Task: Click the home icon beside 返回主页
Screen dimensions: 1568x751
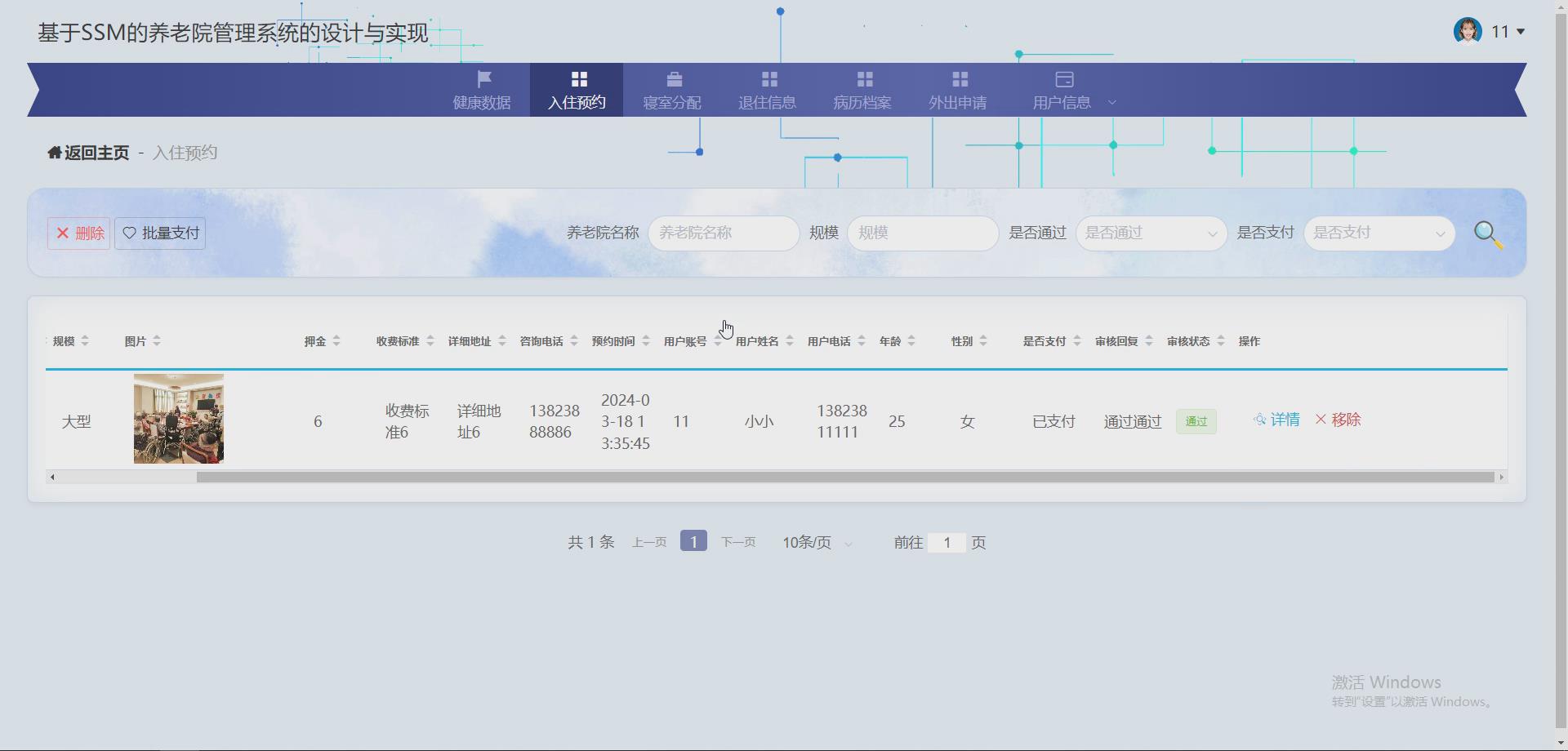Action: [x=53, y=152]
